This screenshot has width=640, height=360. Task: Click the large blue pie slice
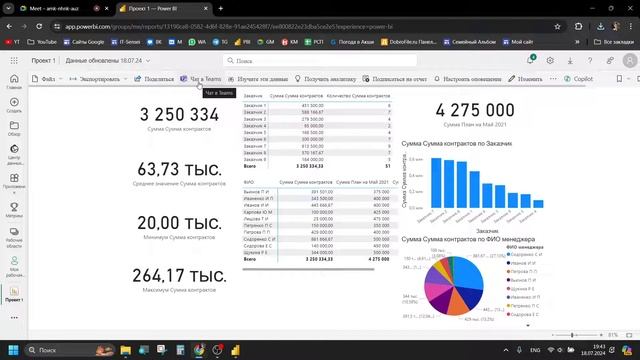pos(469,273)
